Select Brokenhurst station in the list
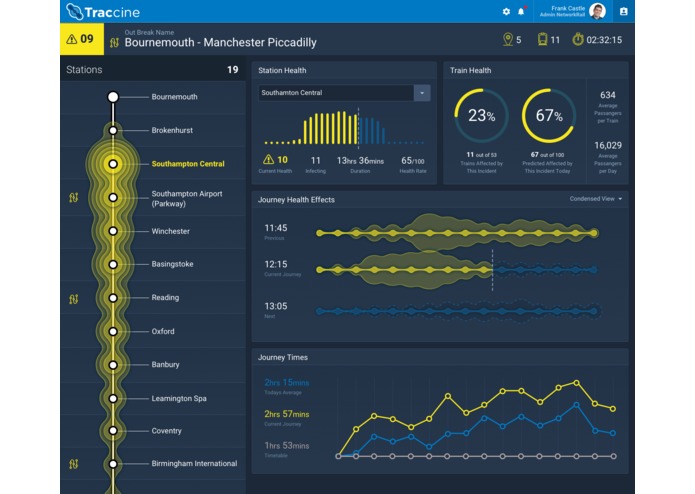This screenshot has width=695, height=494. [172, 130]
